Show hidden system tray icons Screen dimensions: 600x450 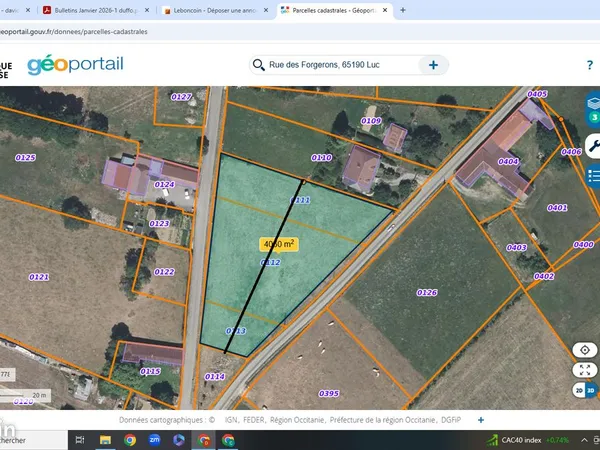point(584,440)
